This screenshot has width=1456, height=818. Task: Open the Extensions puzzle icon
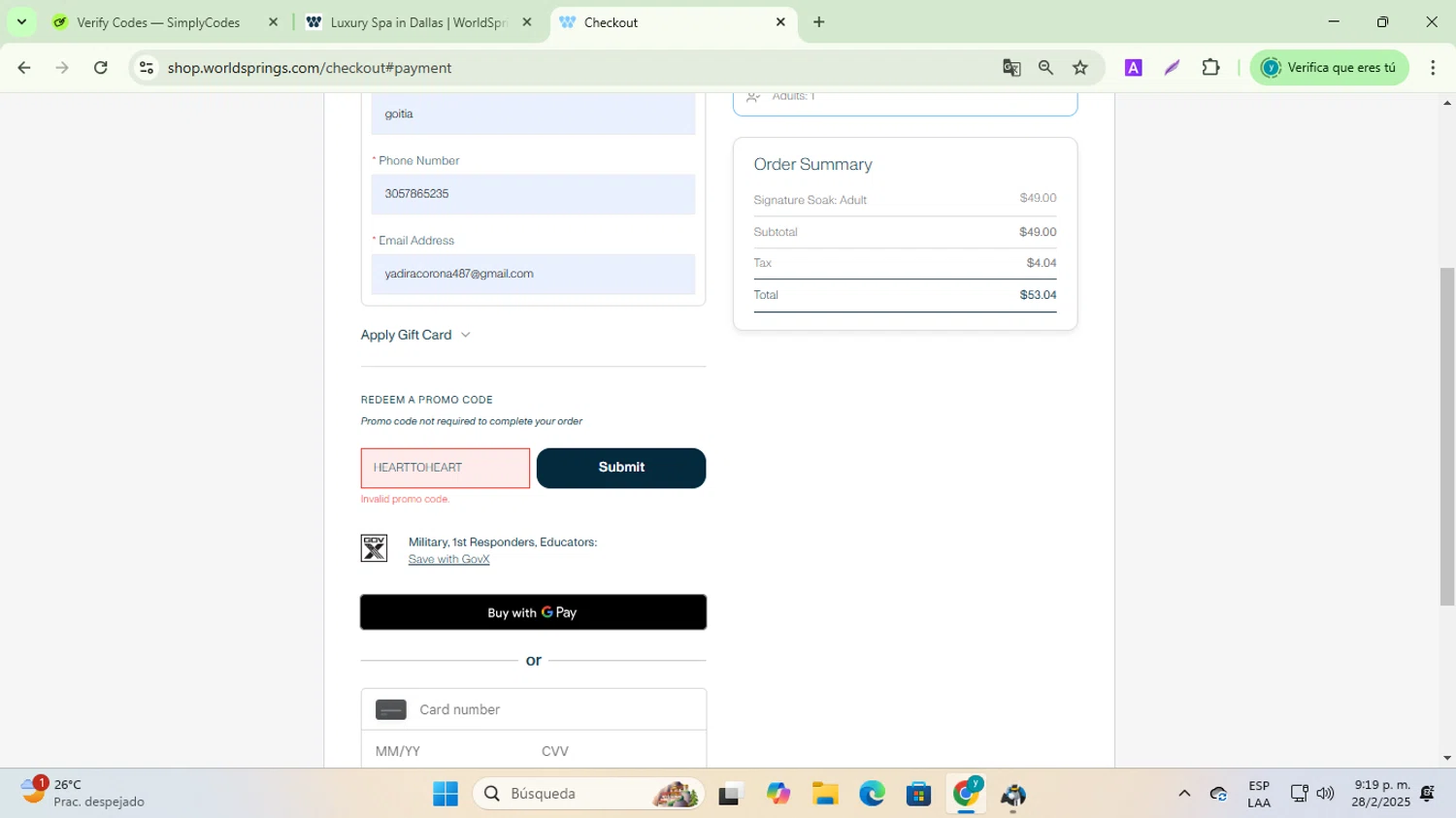tap(1210, 68)
